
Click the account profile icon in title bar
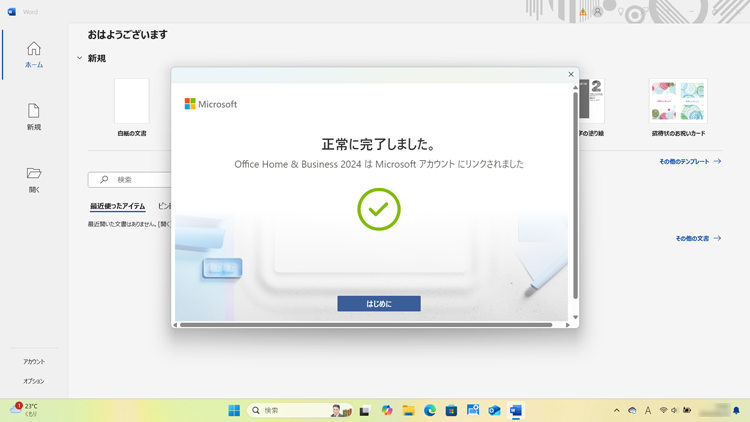[x=598, y=12]
